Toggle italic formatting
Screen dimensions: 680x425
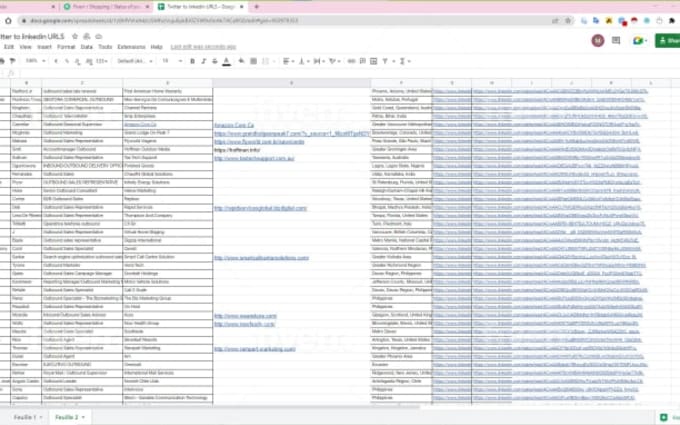click(203, 61)
